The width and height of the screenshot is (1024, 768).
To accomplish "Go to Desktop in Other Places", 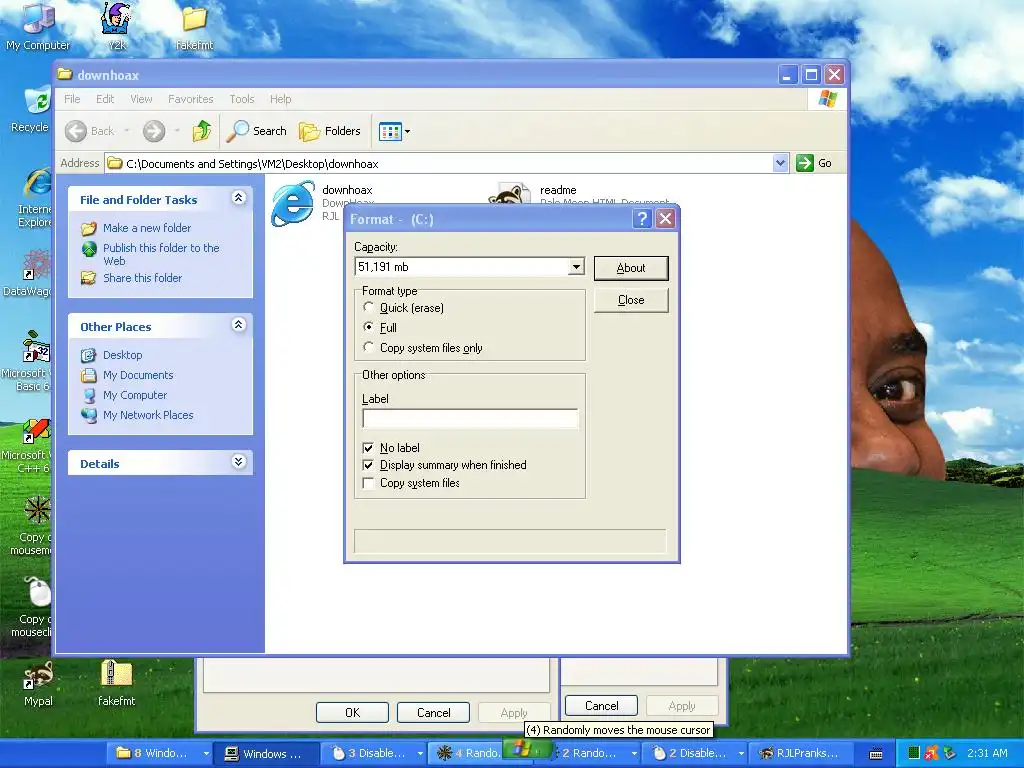I will [122, 355].
